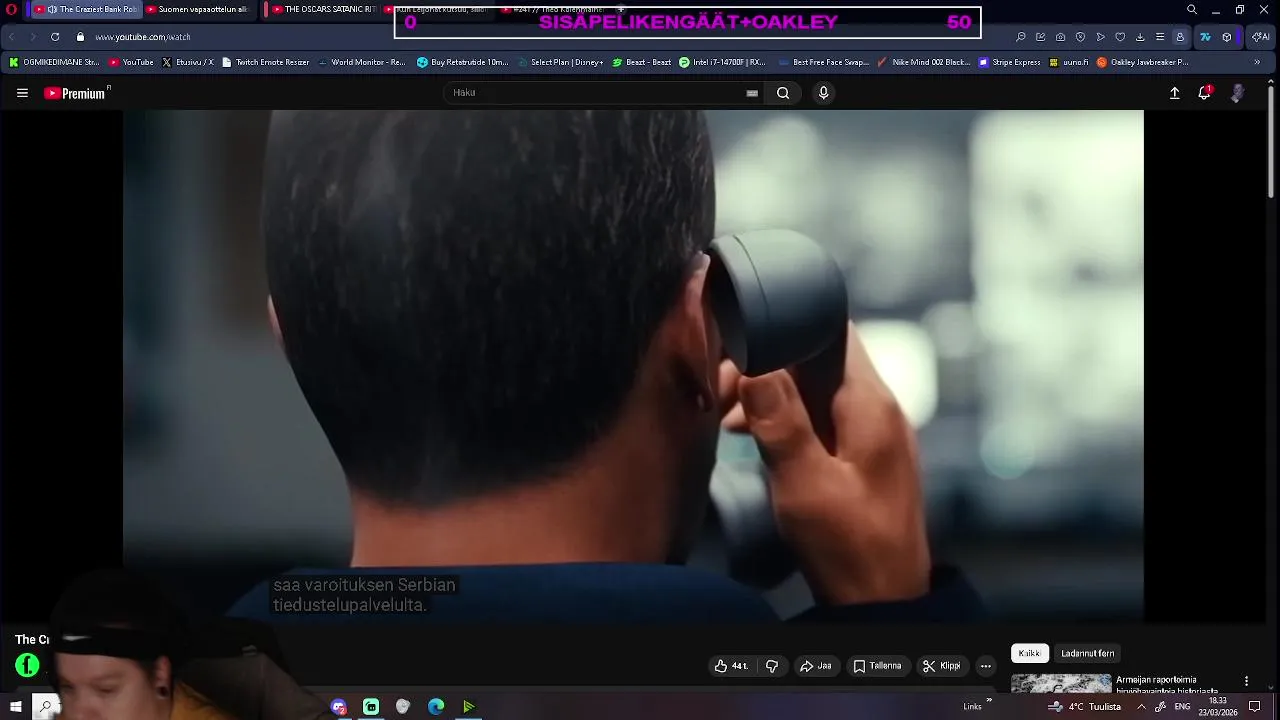Open Opera VPN shield toolbar icon
The image size is (1280, 720).
[1080, 37]
